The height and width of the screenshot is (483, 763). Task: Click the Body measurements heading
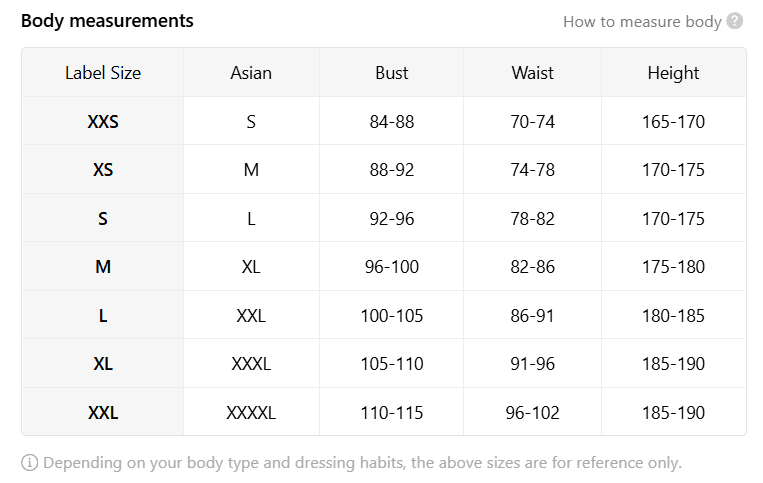coord(107,21)
